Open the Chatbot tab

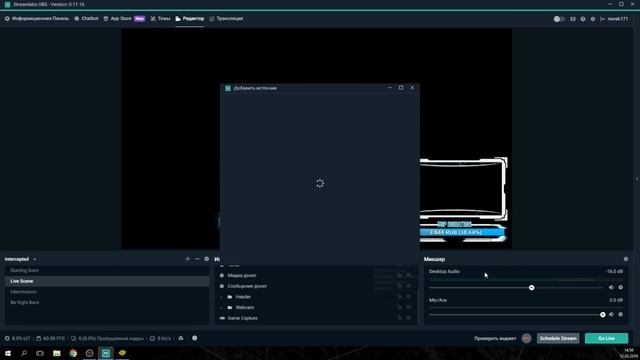[x=86, y=19]
